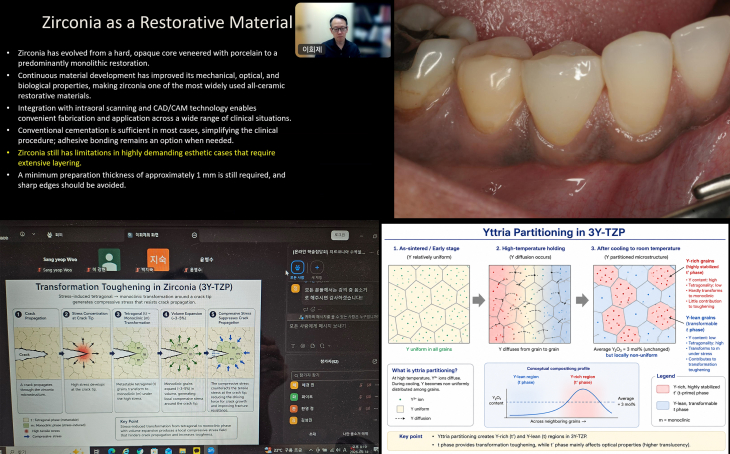This screenshot has height=454, width=730.
Task: Open the Copilot sparkle icon in the taskbar
Action: tap(77, 451)
